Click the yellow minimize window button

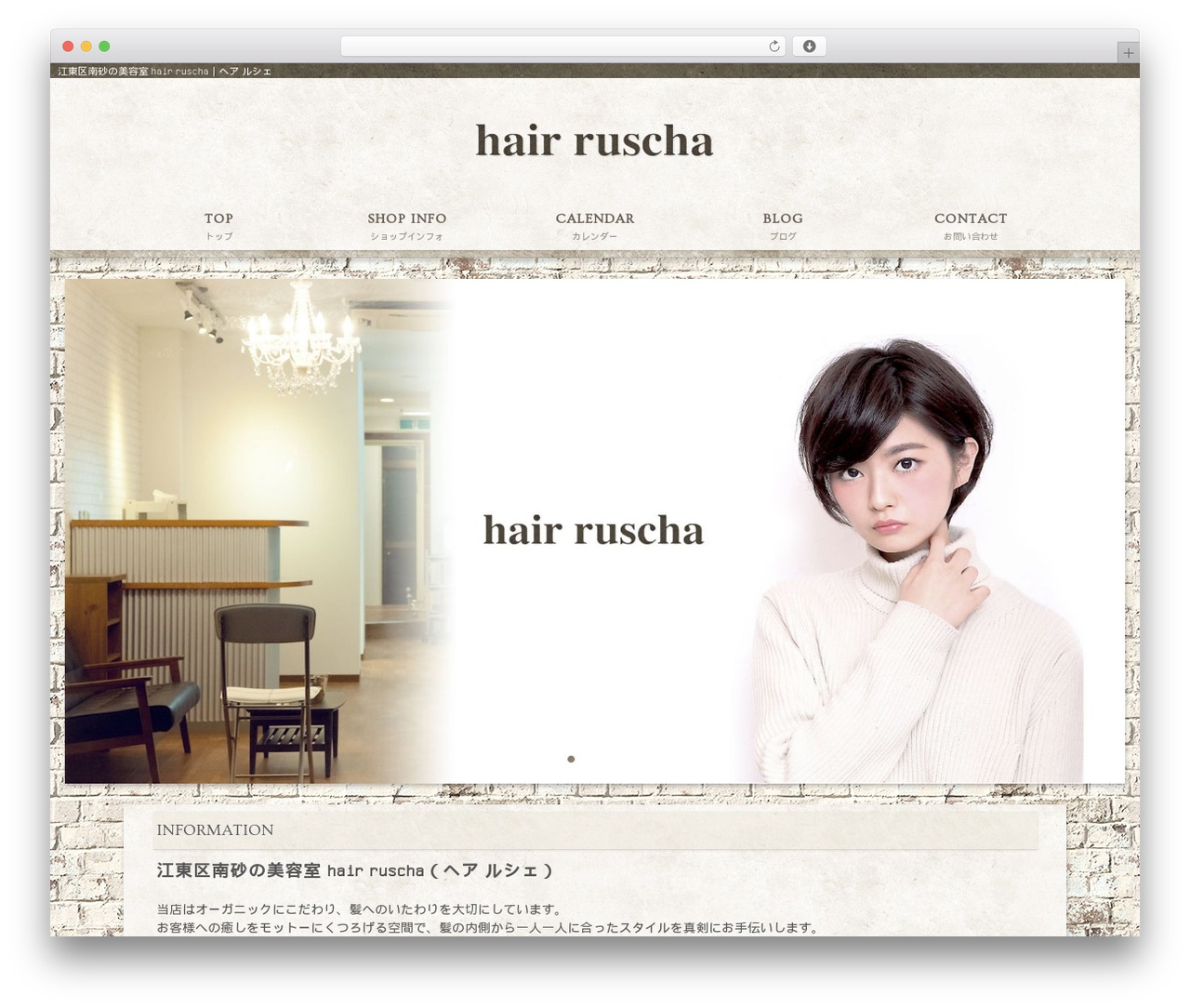pos(86,46)
